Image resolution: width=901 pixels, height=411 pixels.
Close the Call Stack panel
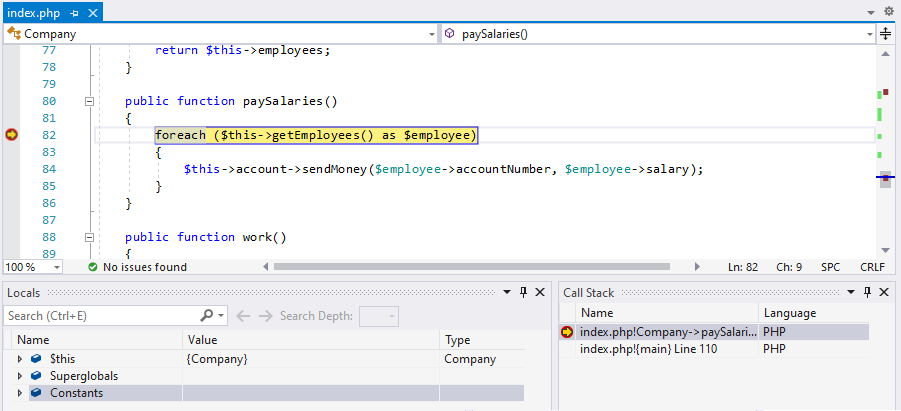coord(884,293)
